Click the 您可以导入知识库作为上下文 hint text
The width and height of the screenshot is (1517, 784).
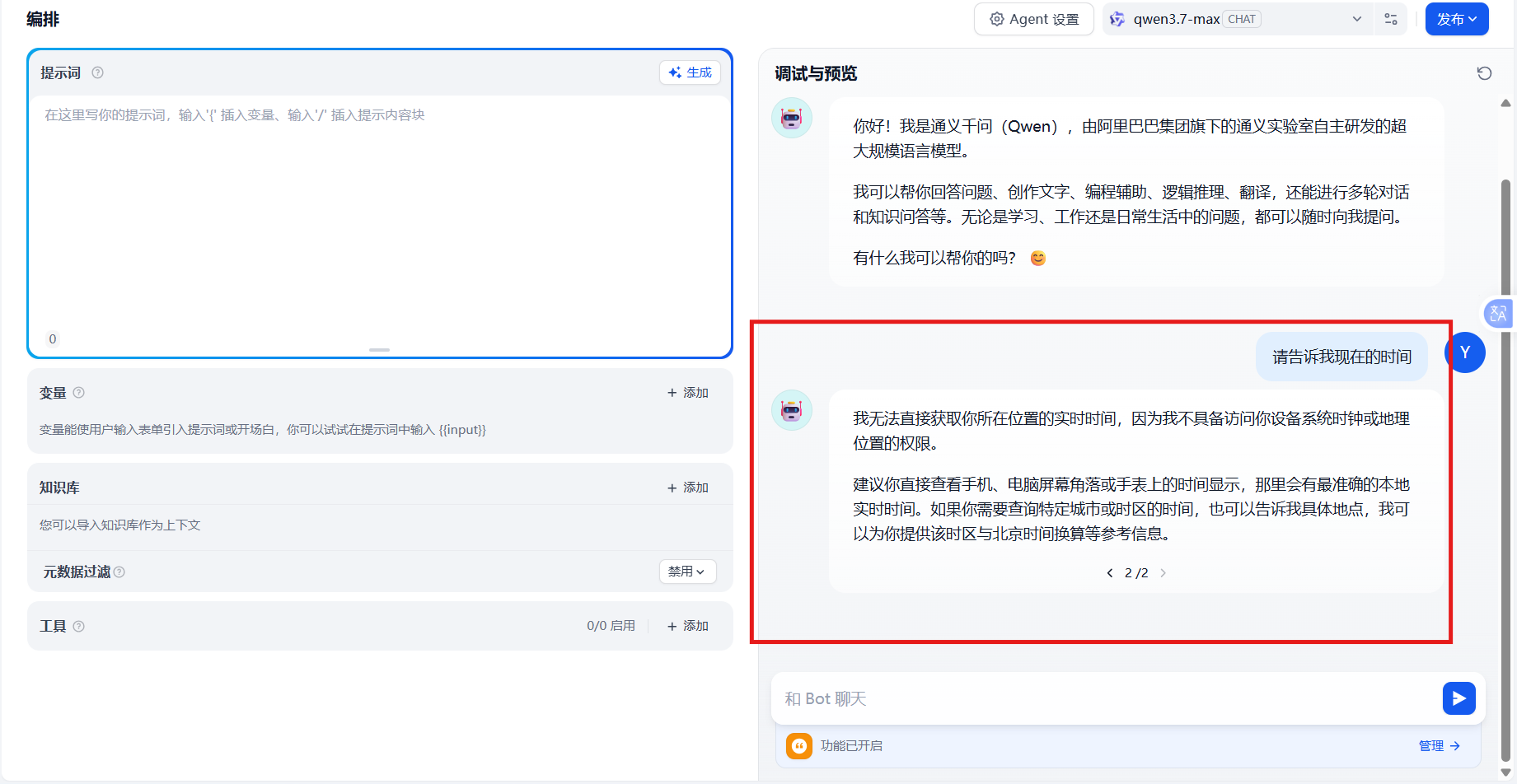[x=120, y=525]
